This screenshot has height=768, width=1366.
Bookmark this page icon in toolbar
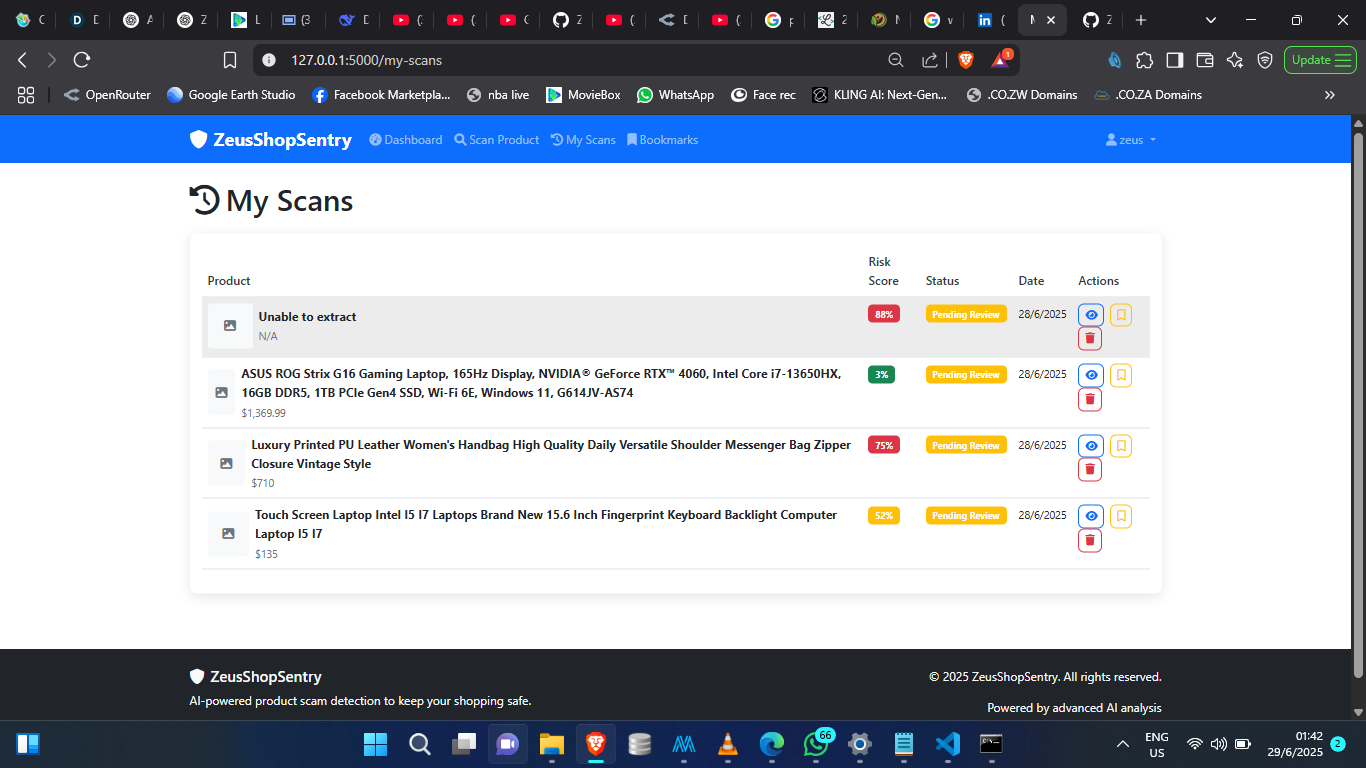tap(230, 60)
